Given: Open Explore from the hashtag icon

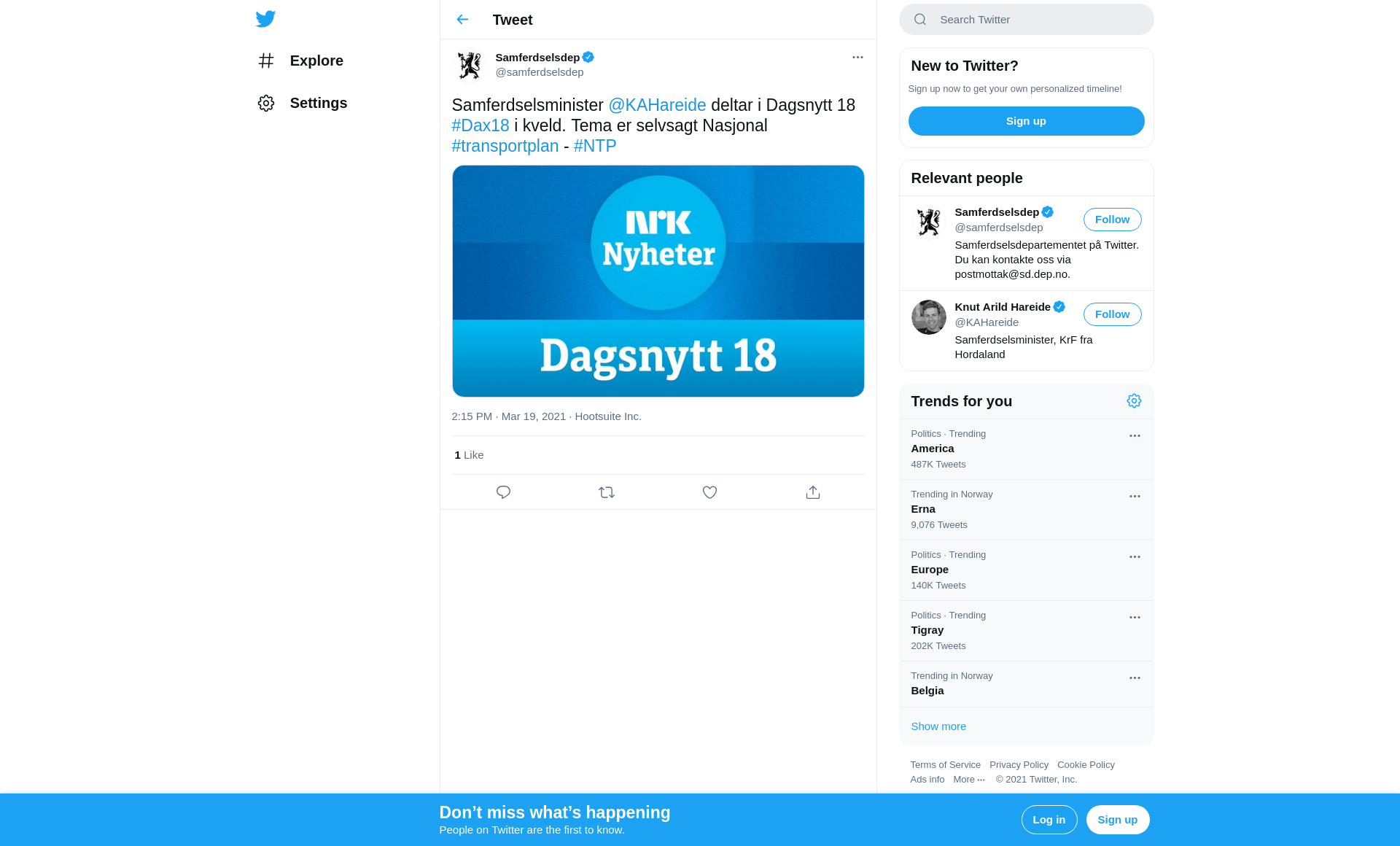Looking at the screenshot, I should 266,61.
